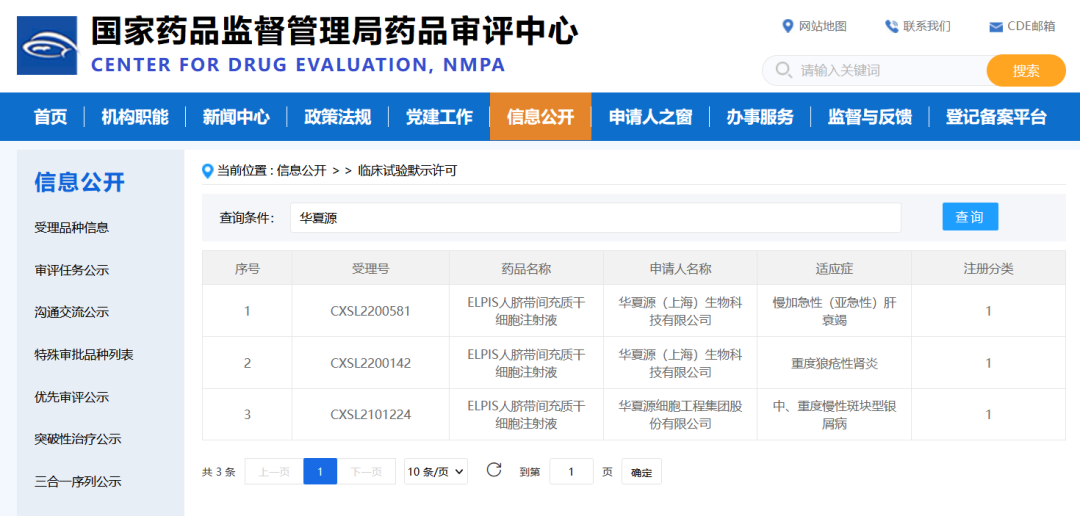
Task: Click the location pin beside 当前位置
Action: 207,171
